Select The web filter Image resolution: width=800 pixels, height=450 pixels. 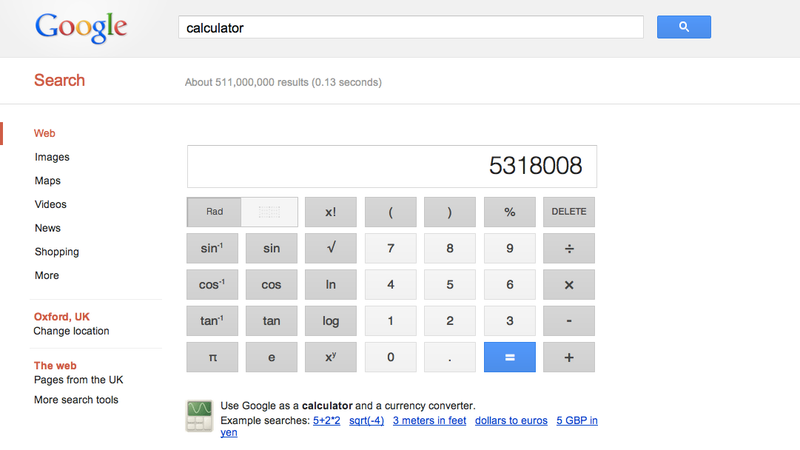coord(55,365)
